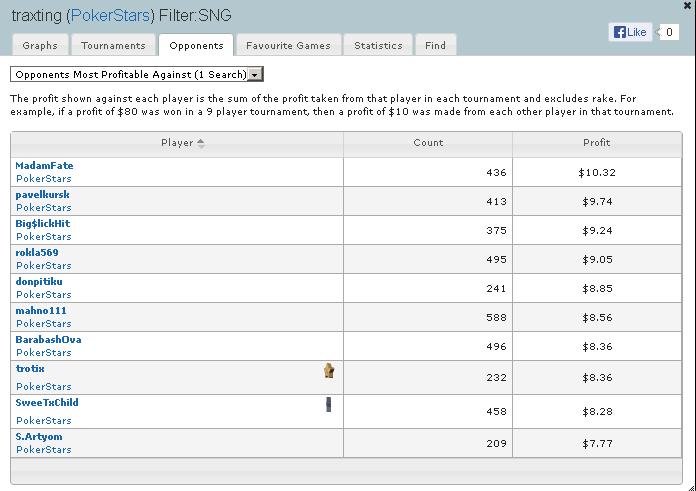696x491 pixels.
Task: Click the mahno111 player name
Action: coord(41,311)
